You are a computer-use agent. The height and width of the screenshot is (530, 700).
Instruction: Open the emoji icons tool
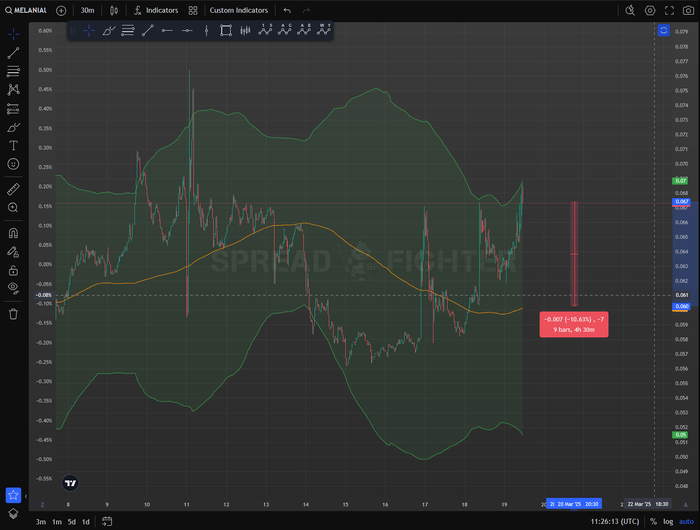(x=13, y=164)
